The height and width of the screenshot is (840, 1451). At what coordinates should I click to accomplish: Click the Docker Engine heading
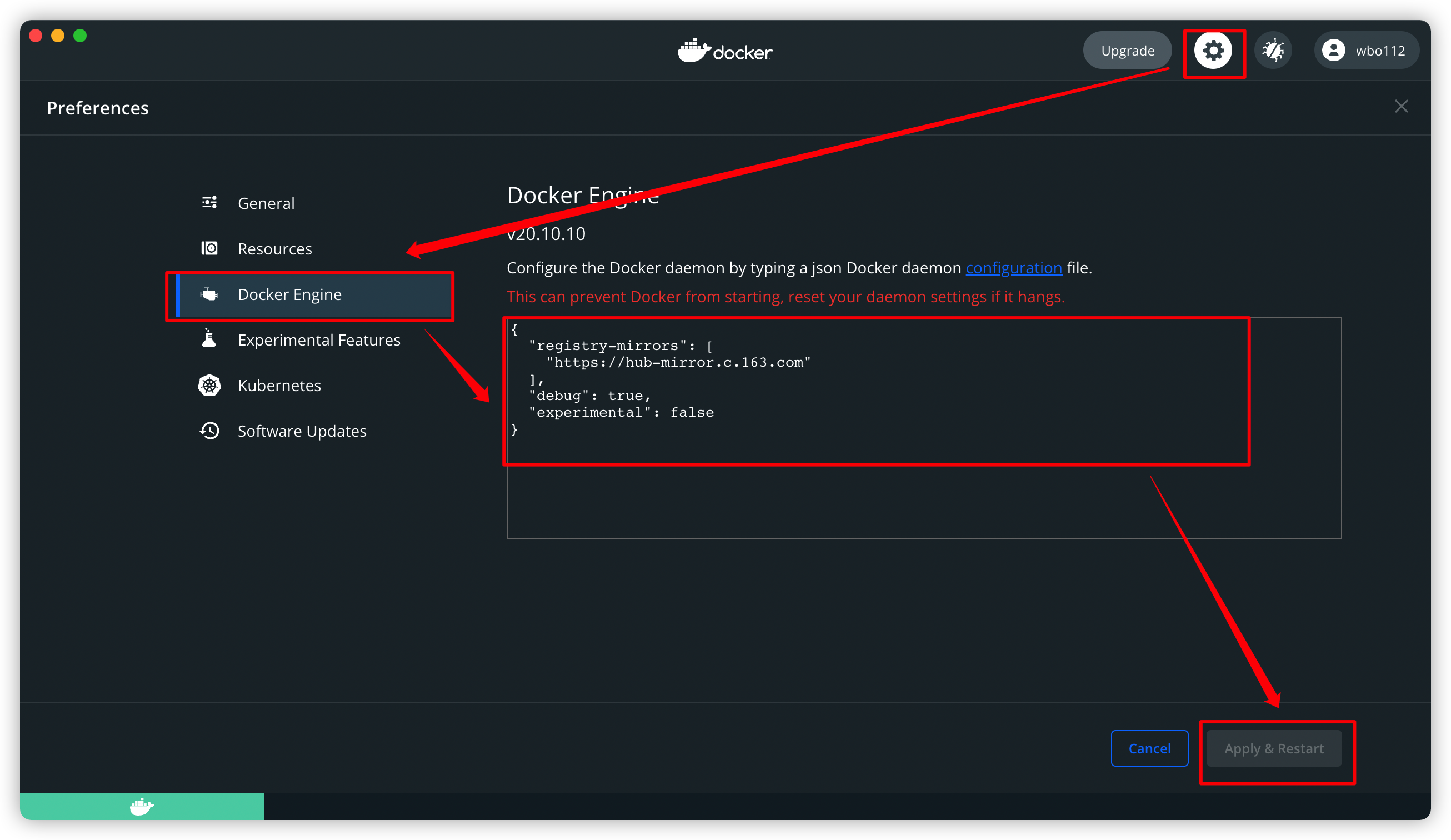583,195
